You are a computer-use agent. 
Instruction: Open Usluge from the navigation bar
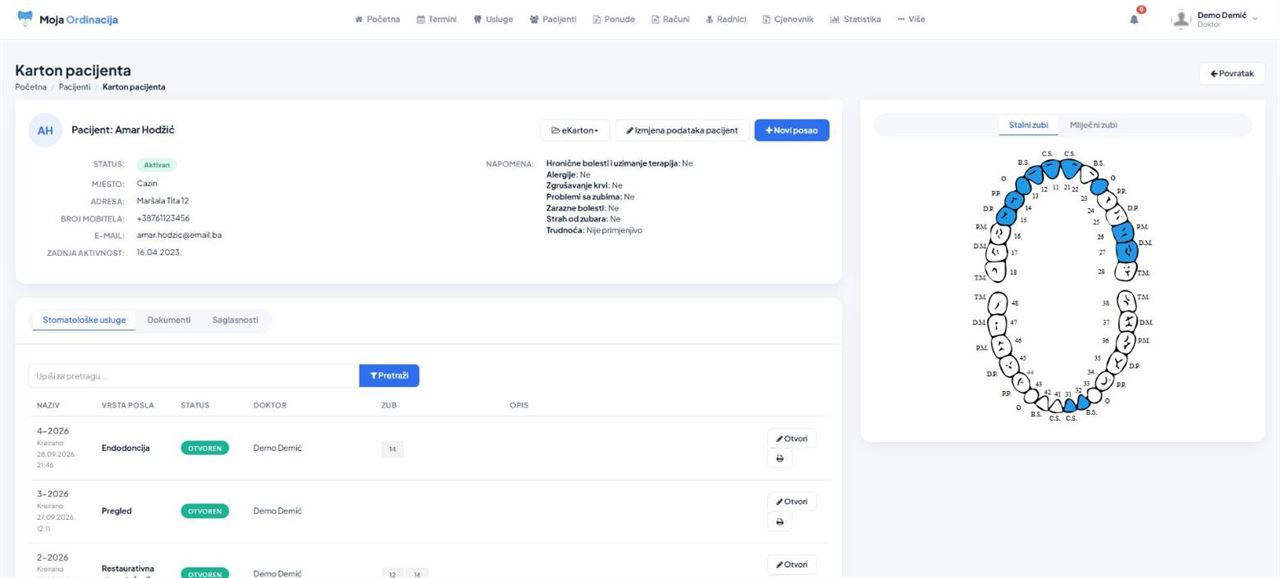493,19
